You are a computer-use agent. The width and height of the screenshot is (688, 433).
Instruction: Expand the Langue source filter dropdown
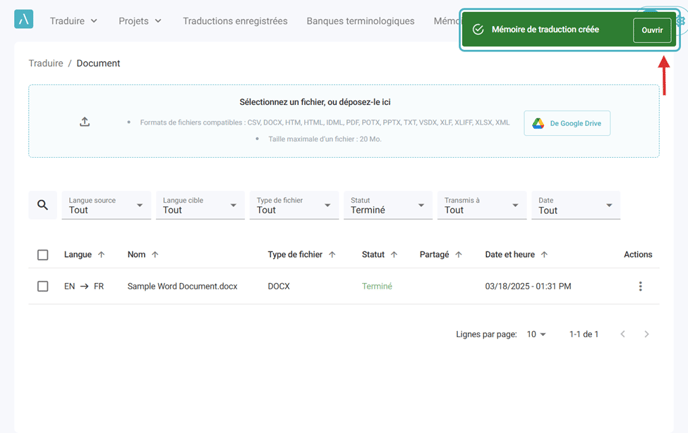click(x=106, y=205)
